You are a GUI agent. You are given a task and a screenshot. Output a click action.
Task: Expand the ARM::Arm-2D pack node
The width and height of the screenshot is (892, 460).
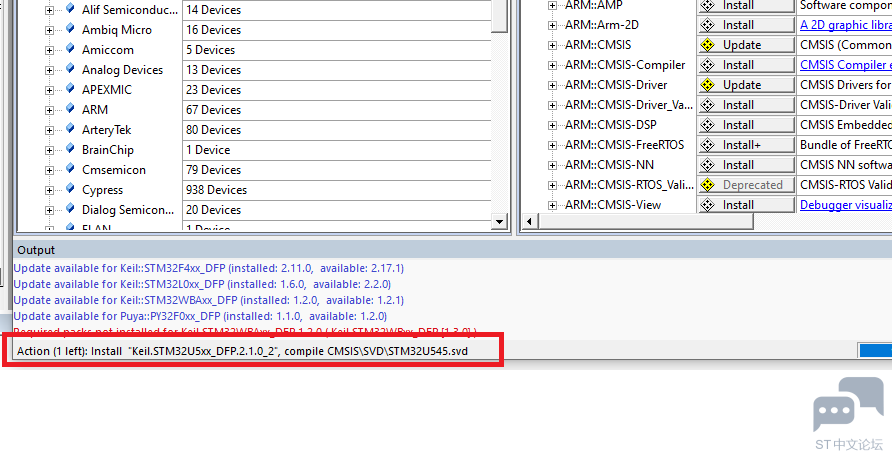(552, 26)
